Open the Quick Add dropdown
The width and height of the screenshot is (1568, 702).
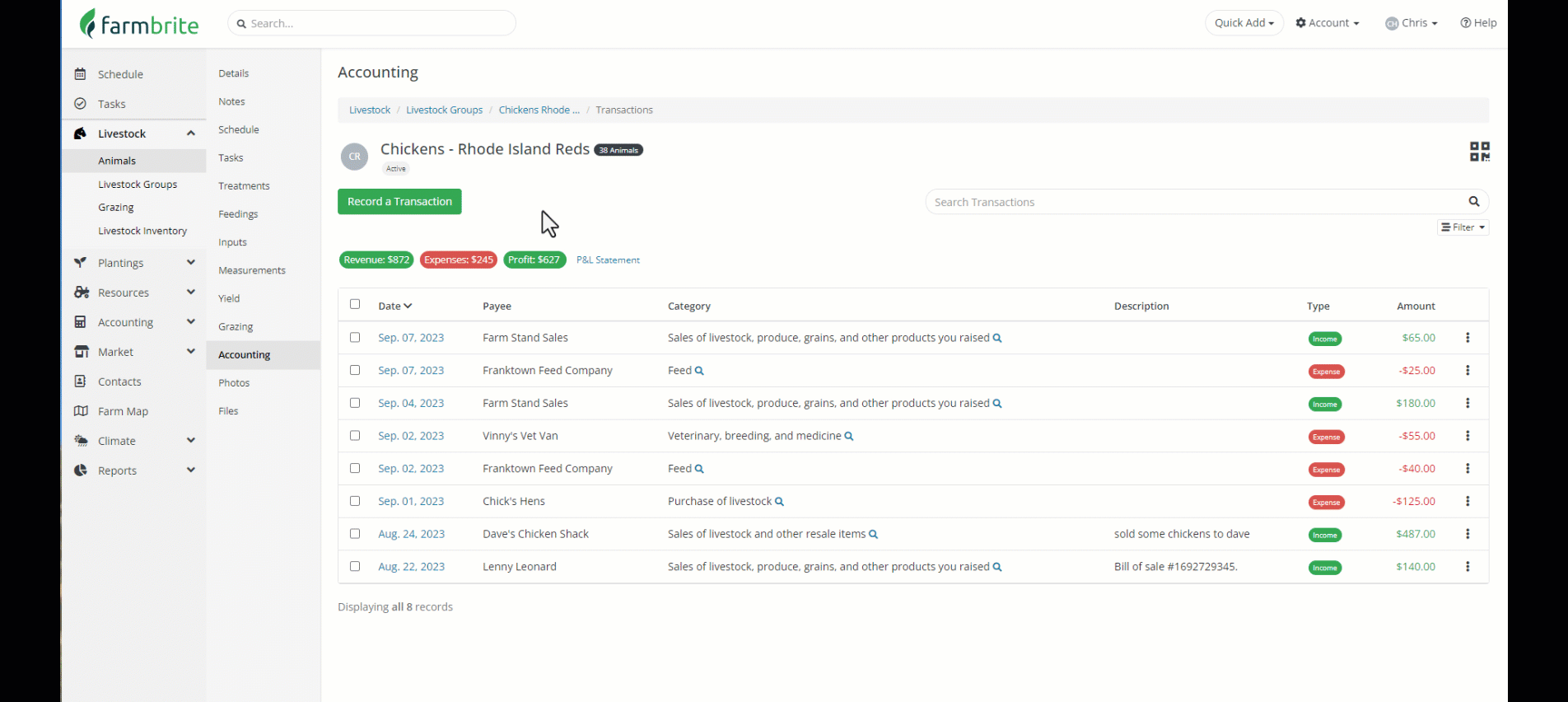[x=1244, y=23]
